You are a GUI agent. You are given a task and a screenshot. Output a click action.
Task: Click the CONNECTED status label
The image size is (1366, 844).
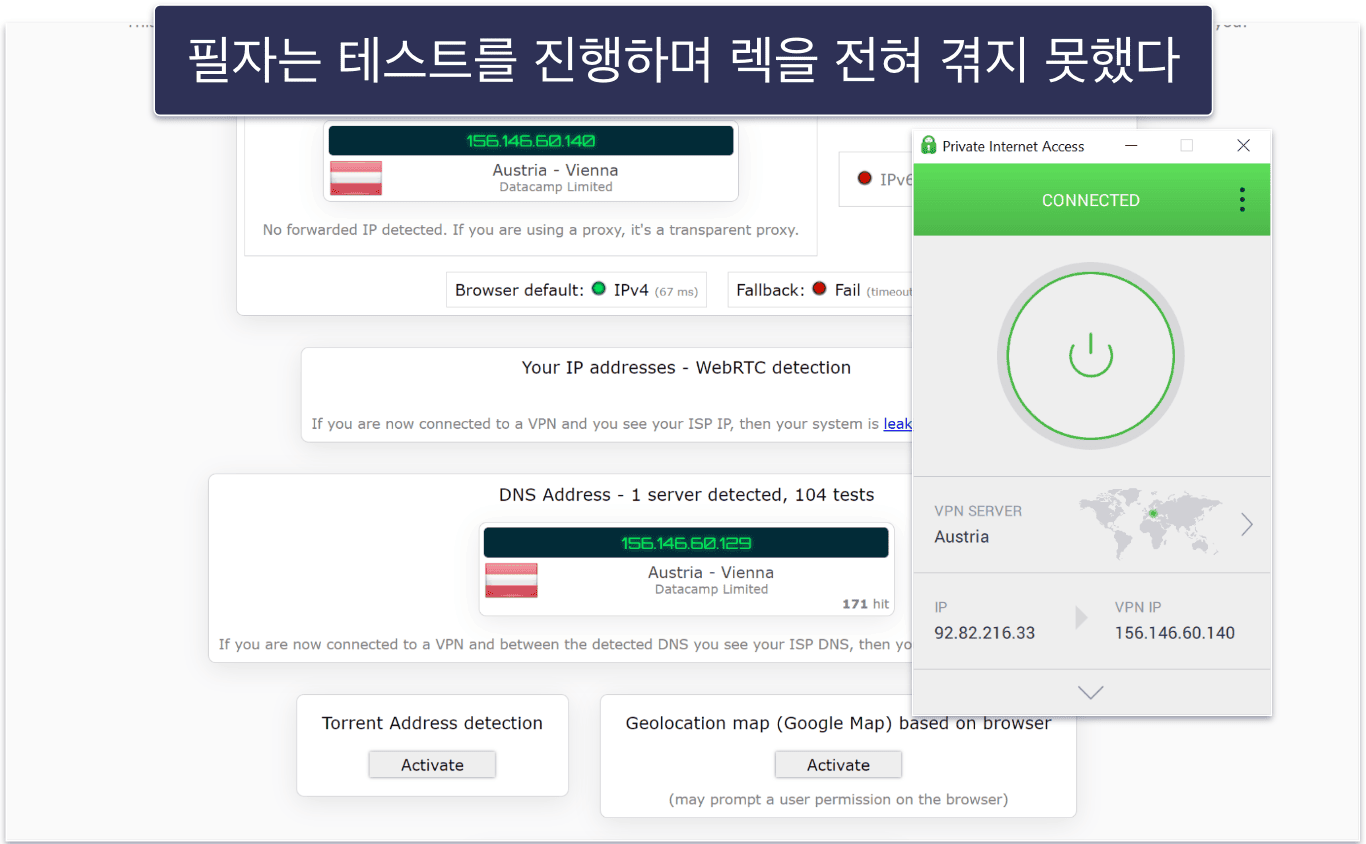[x=1091, y=200]
